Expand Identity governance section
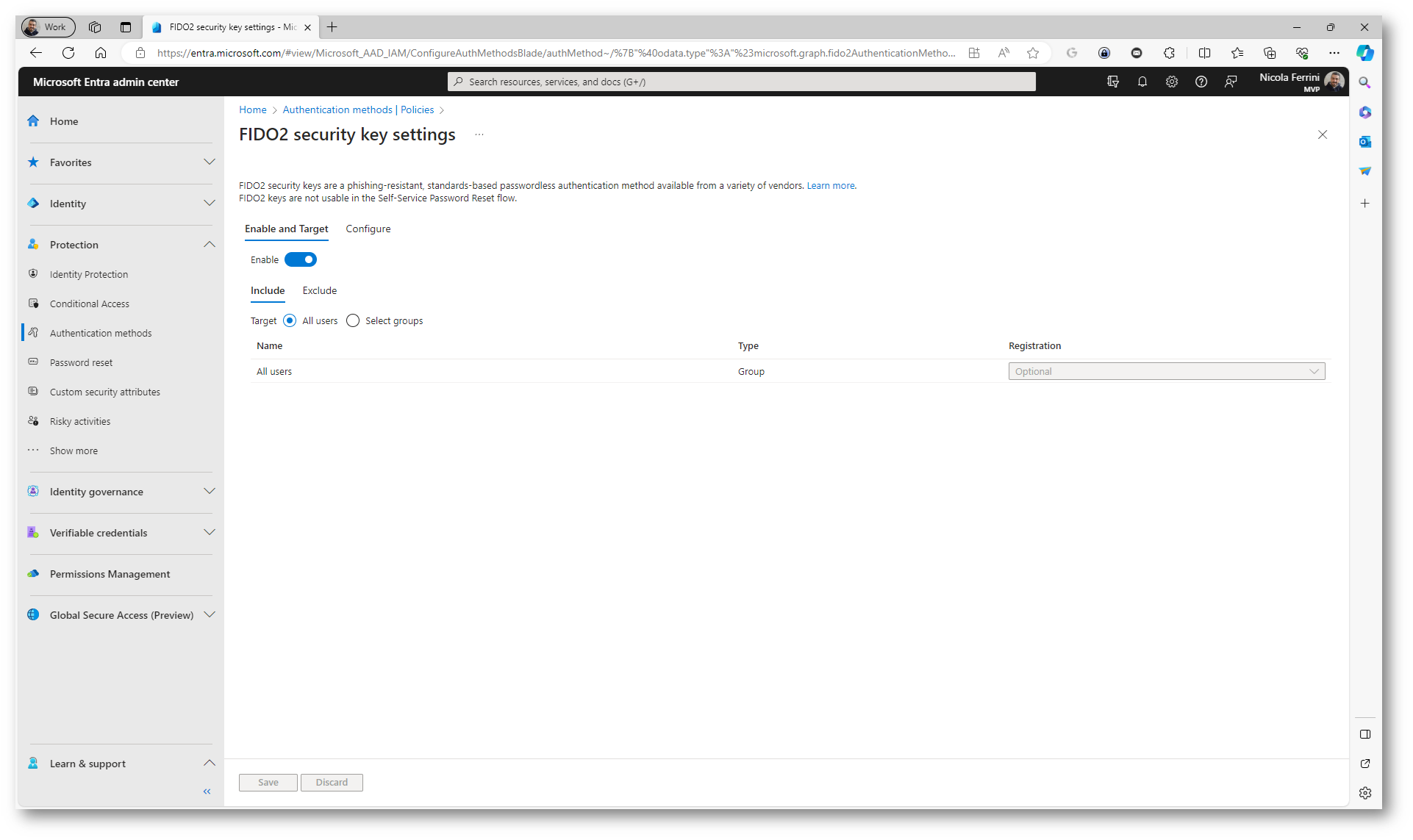1413x840 pixels. pyautogui.click(x=210, y=492)
